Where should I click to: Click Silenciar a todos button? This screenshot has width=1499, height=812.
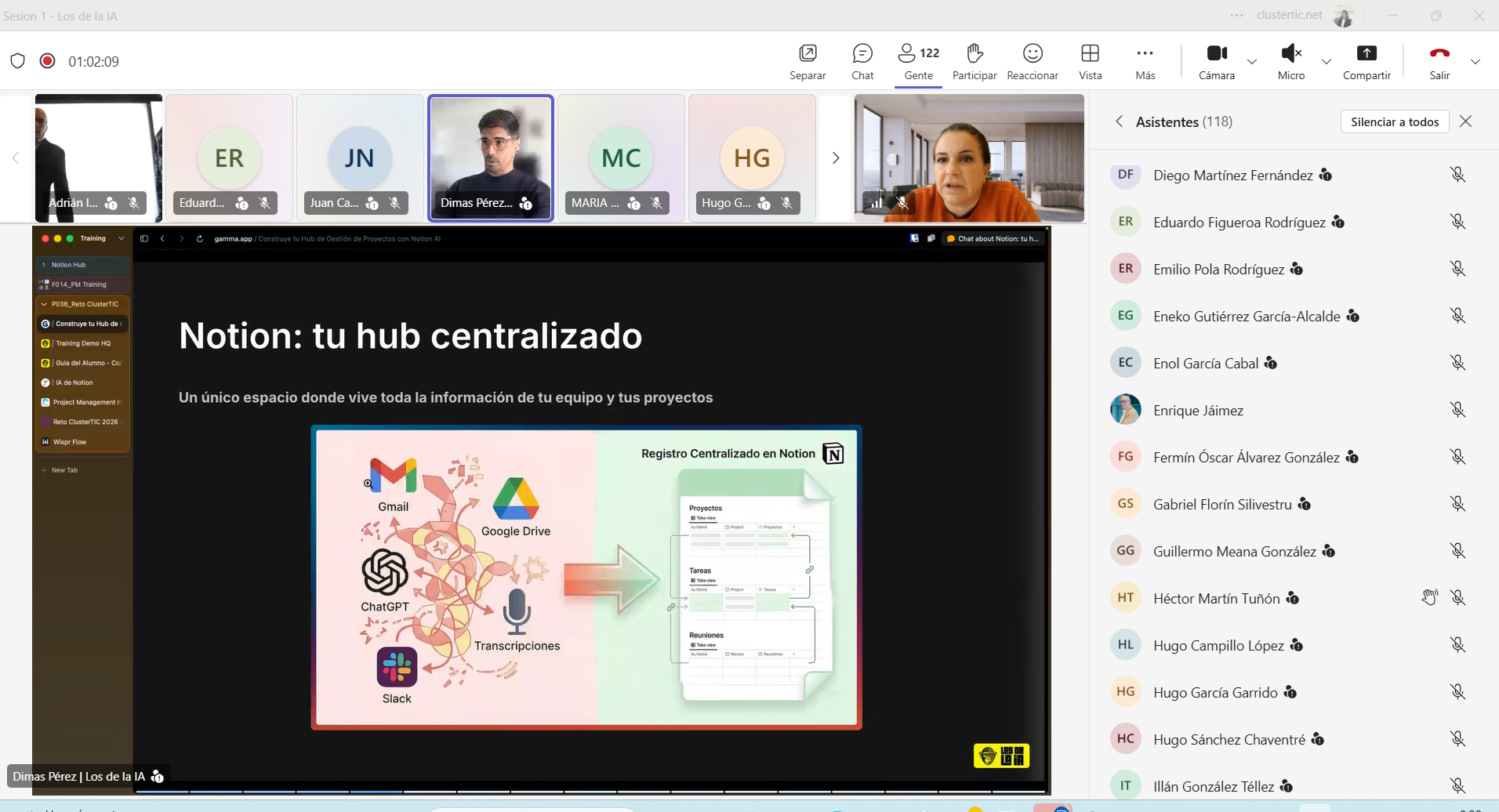pyautogui.click(x=1395, y=121)
